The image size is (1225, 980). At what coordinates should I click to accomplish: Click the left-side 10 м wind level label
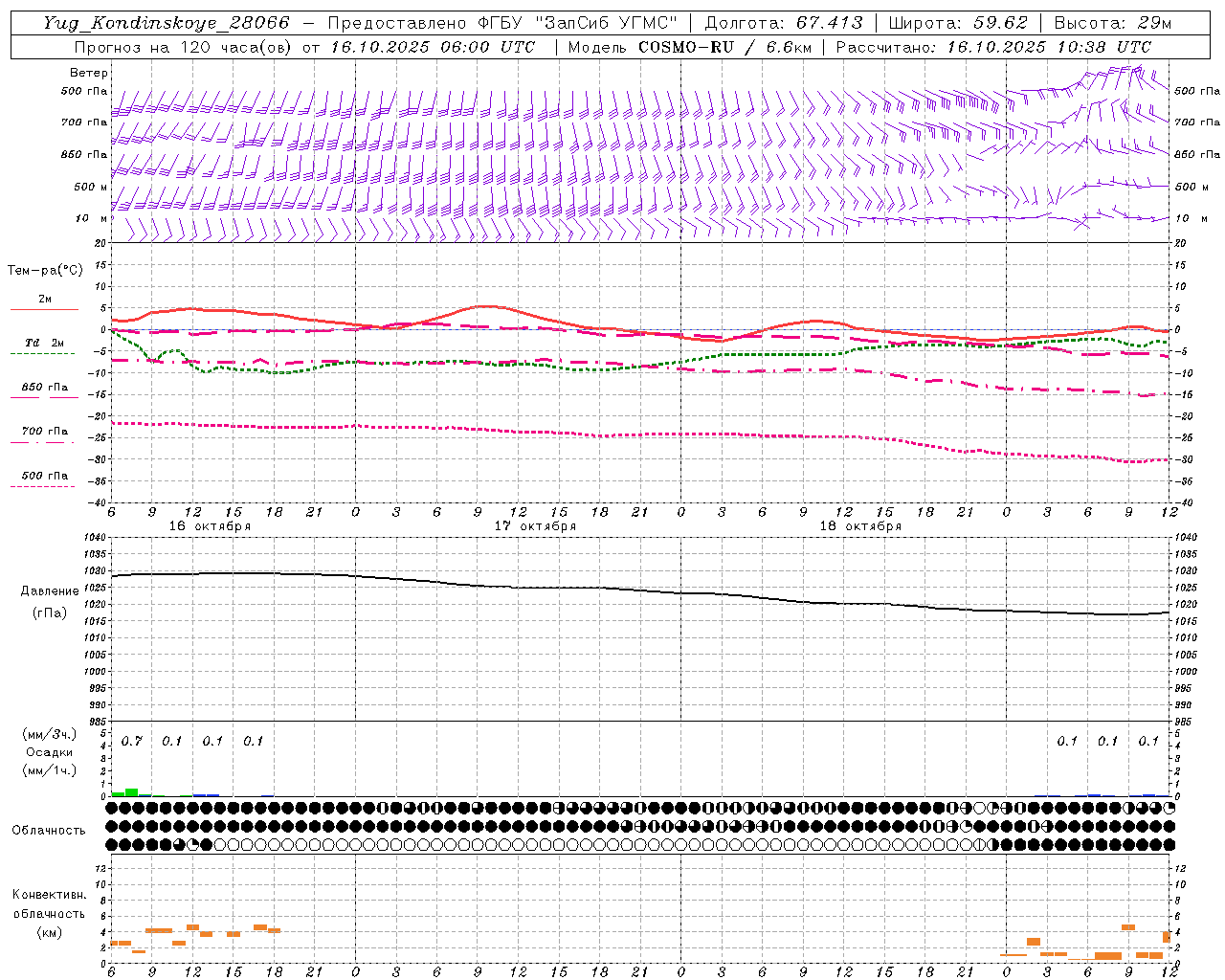pos(91,219)
